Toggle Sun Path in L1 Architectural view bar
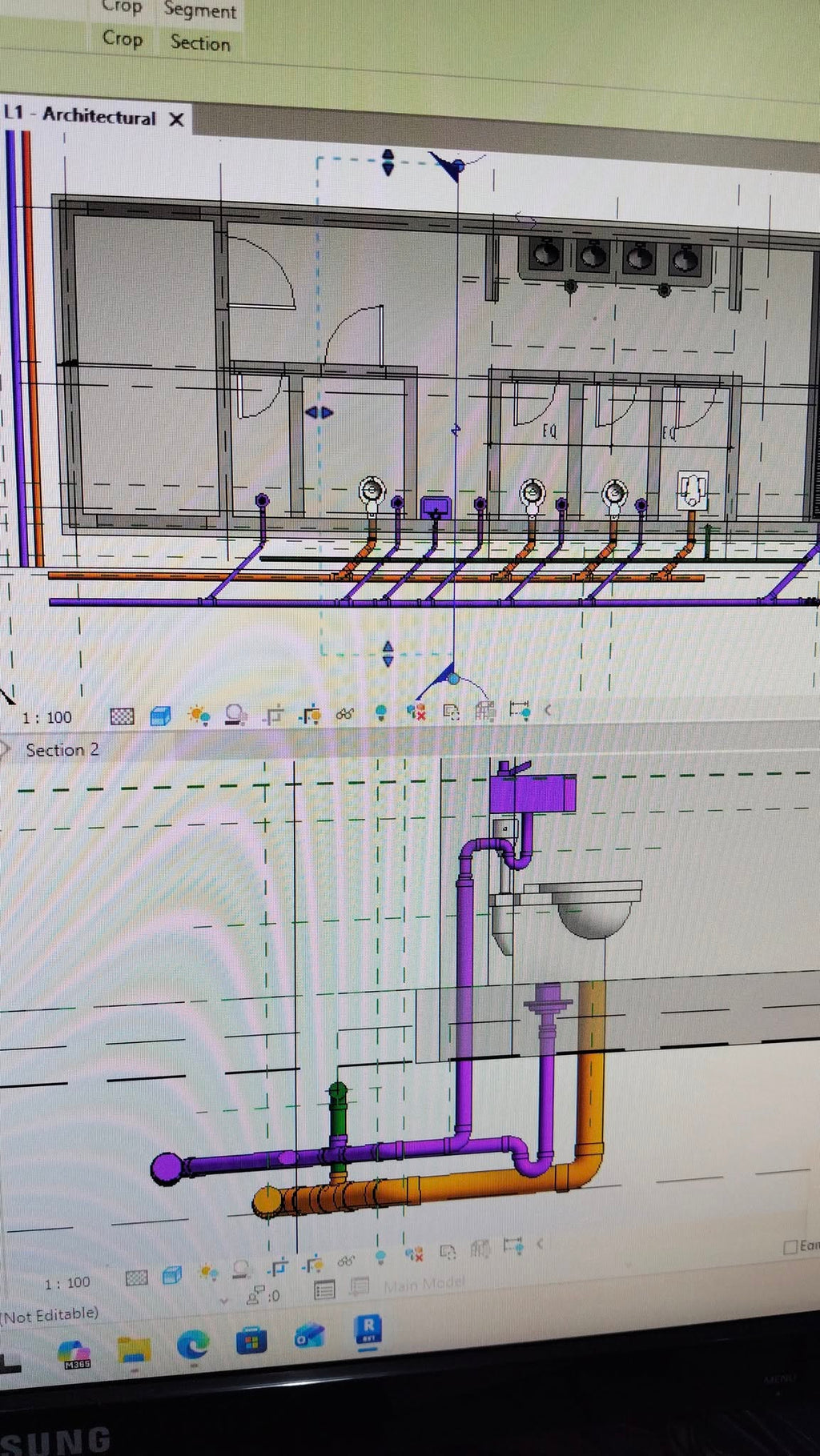The width and height of the screenshot is (820, 1456). tap(199, 715)
